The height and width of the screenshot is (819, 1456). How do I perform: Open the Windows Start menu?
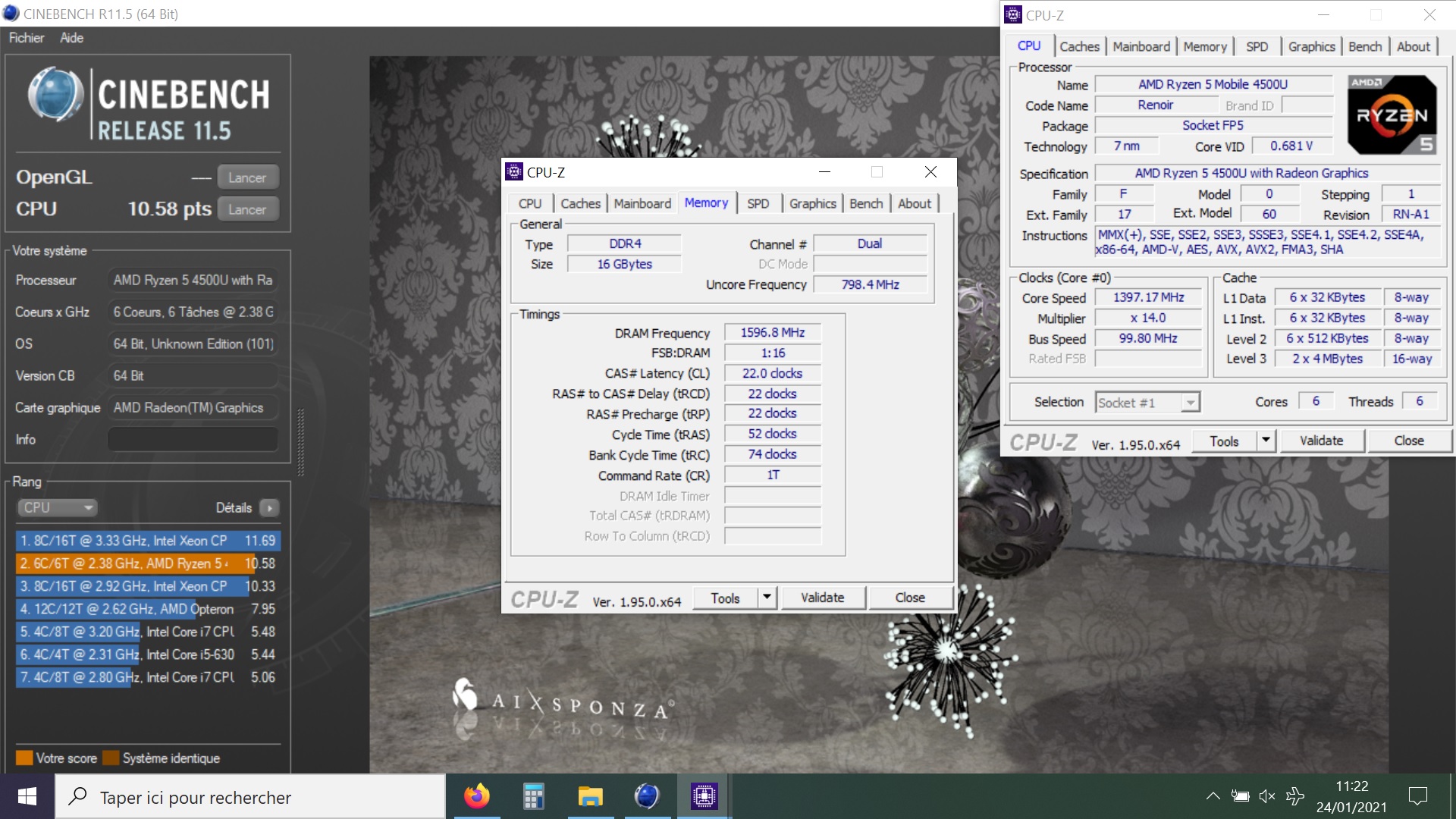coord(27,796)
